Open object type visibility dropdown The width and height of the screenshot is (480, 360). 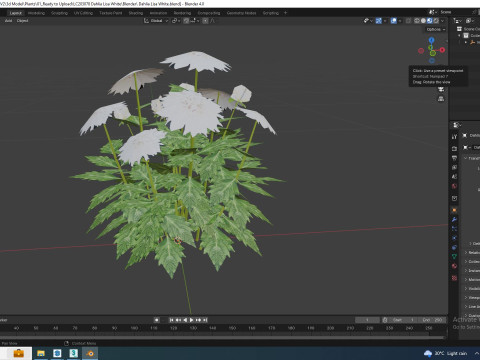tap(368, 21)
